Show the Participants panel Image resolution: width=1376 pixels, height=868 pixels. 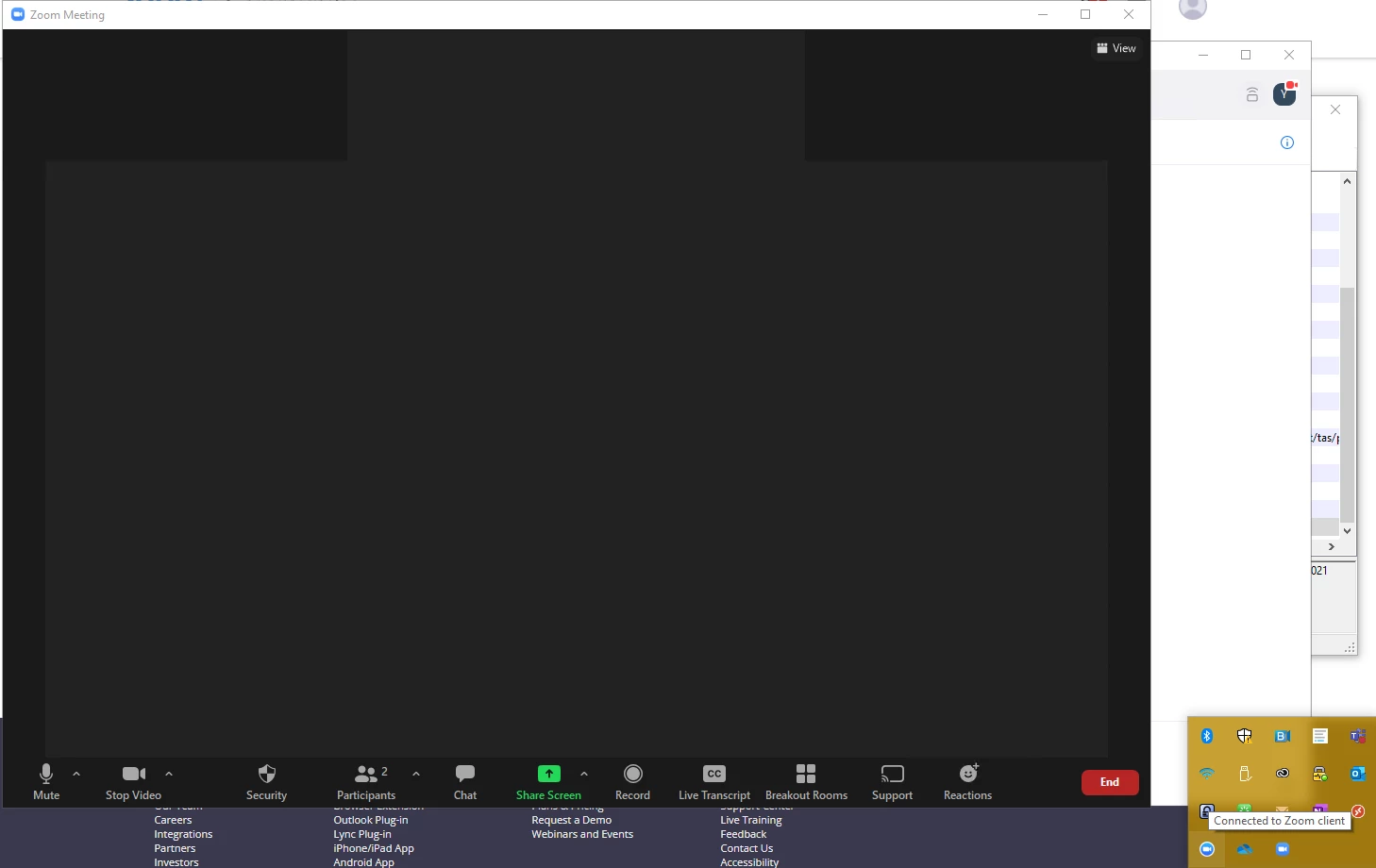pyautogui.click(x=366, y=782)
